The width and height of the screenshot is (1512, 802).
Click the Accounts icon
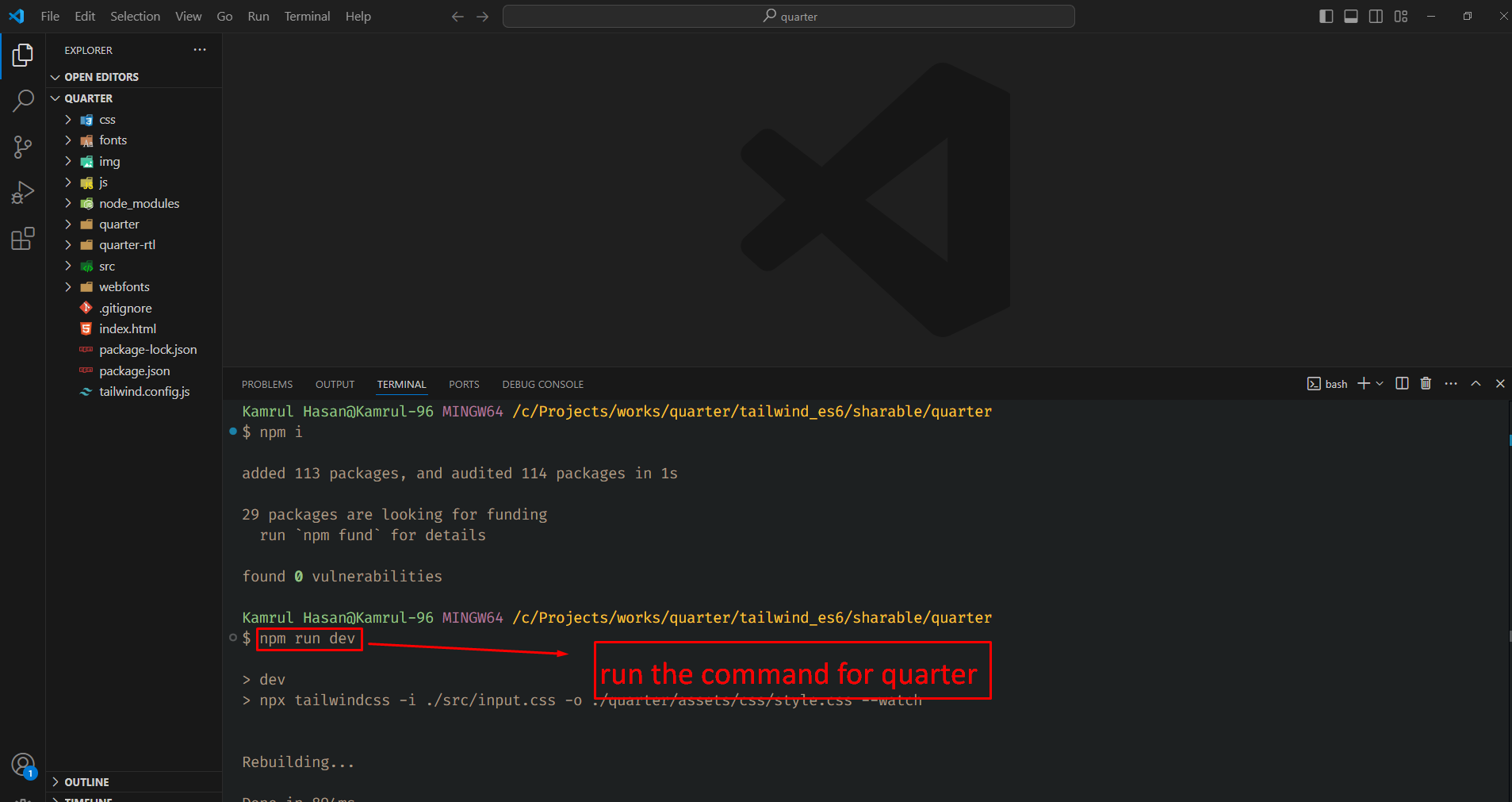23,765
